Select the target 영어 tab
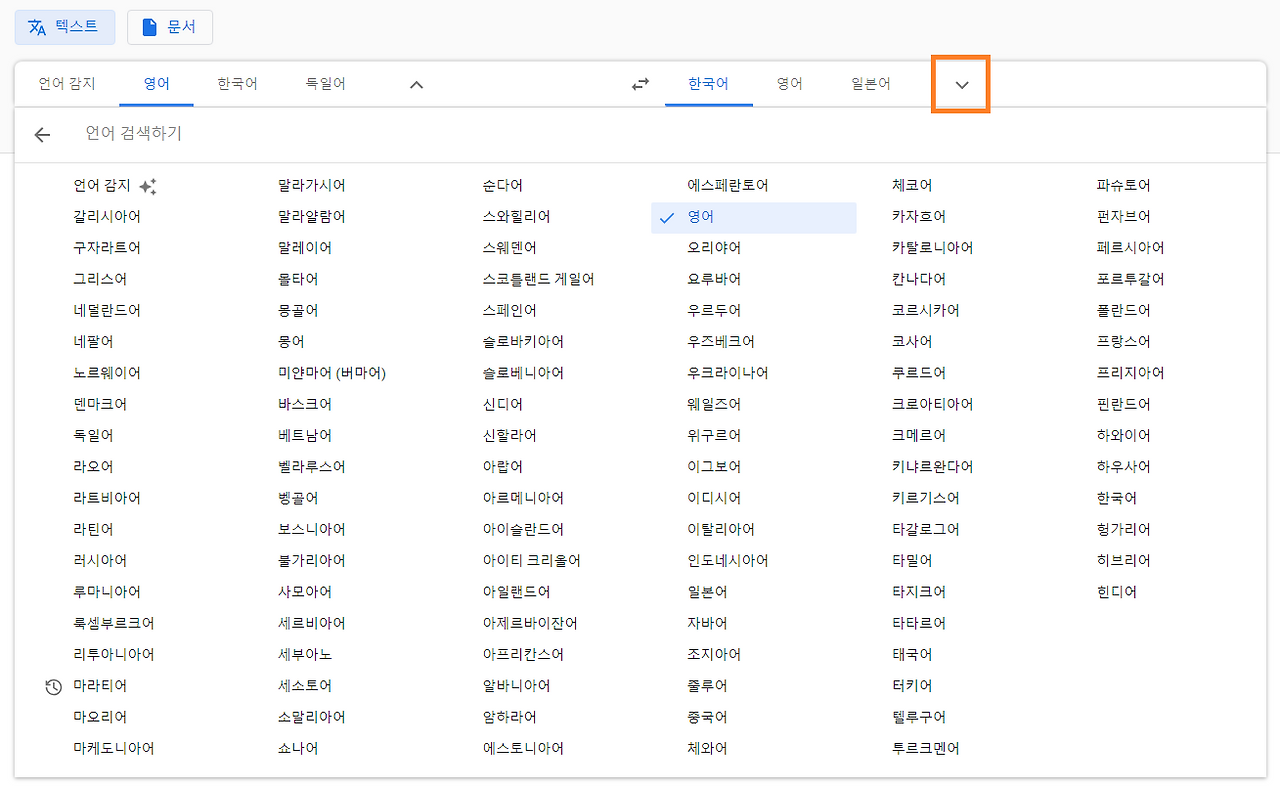 tap(790, 84)
